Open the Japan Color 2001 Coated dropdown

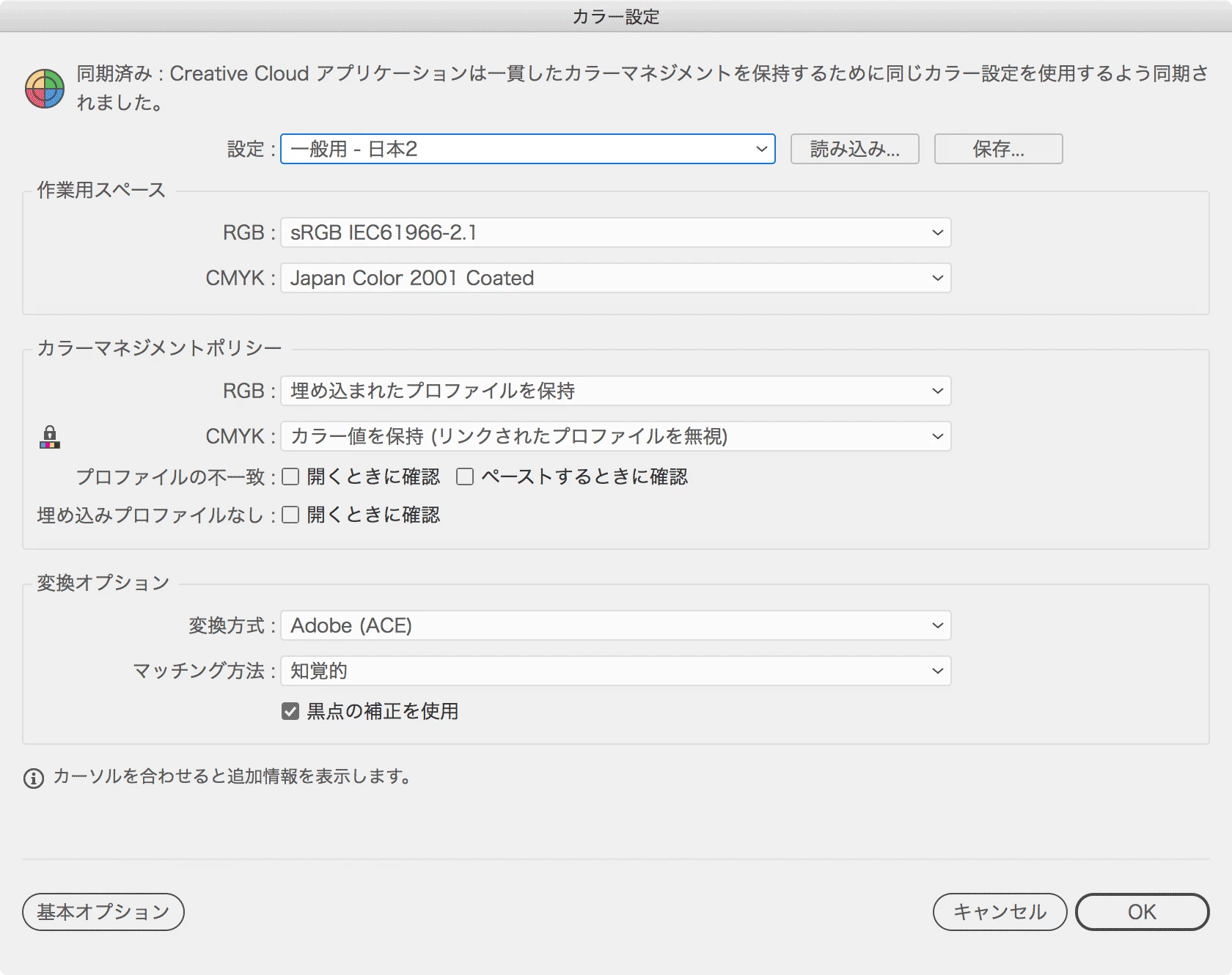[616, 278]
